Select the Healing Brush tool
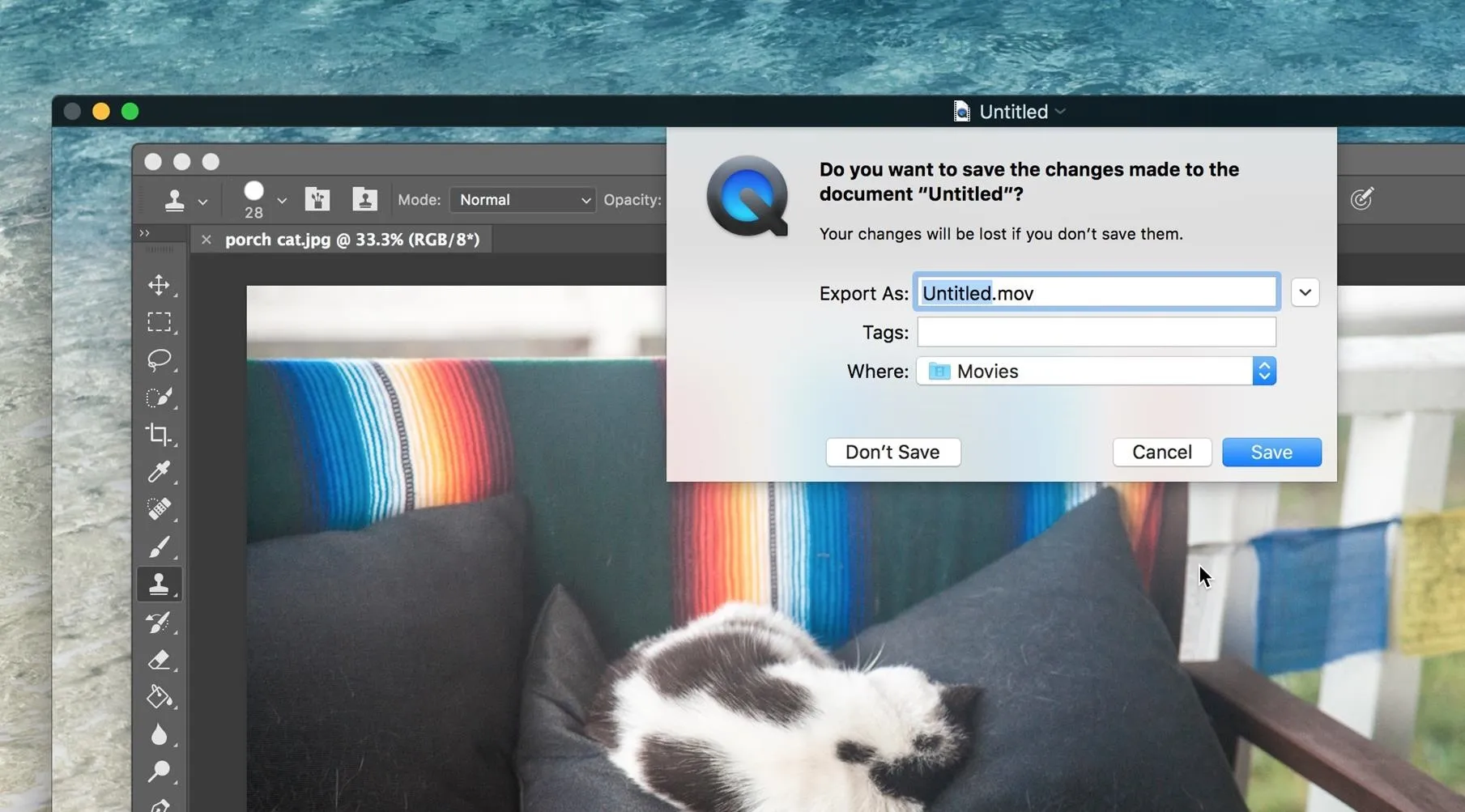 click(159, 509)
